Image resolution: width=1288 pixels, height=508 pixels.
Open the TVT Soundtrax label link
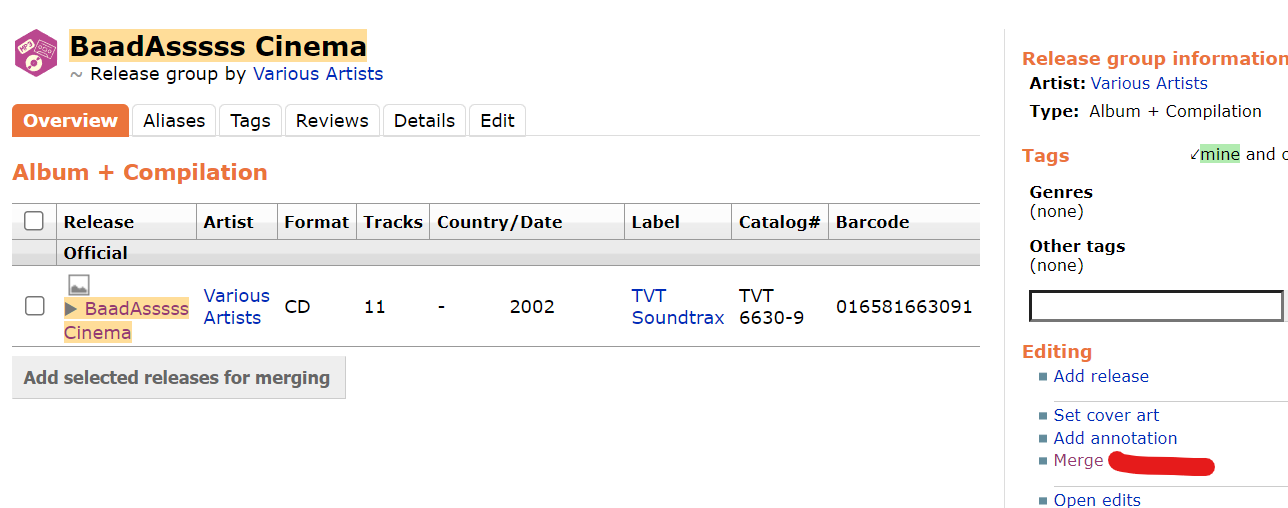(677, 307)
